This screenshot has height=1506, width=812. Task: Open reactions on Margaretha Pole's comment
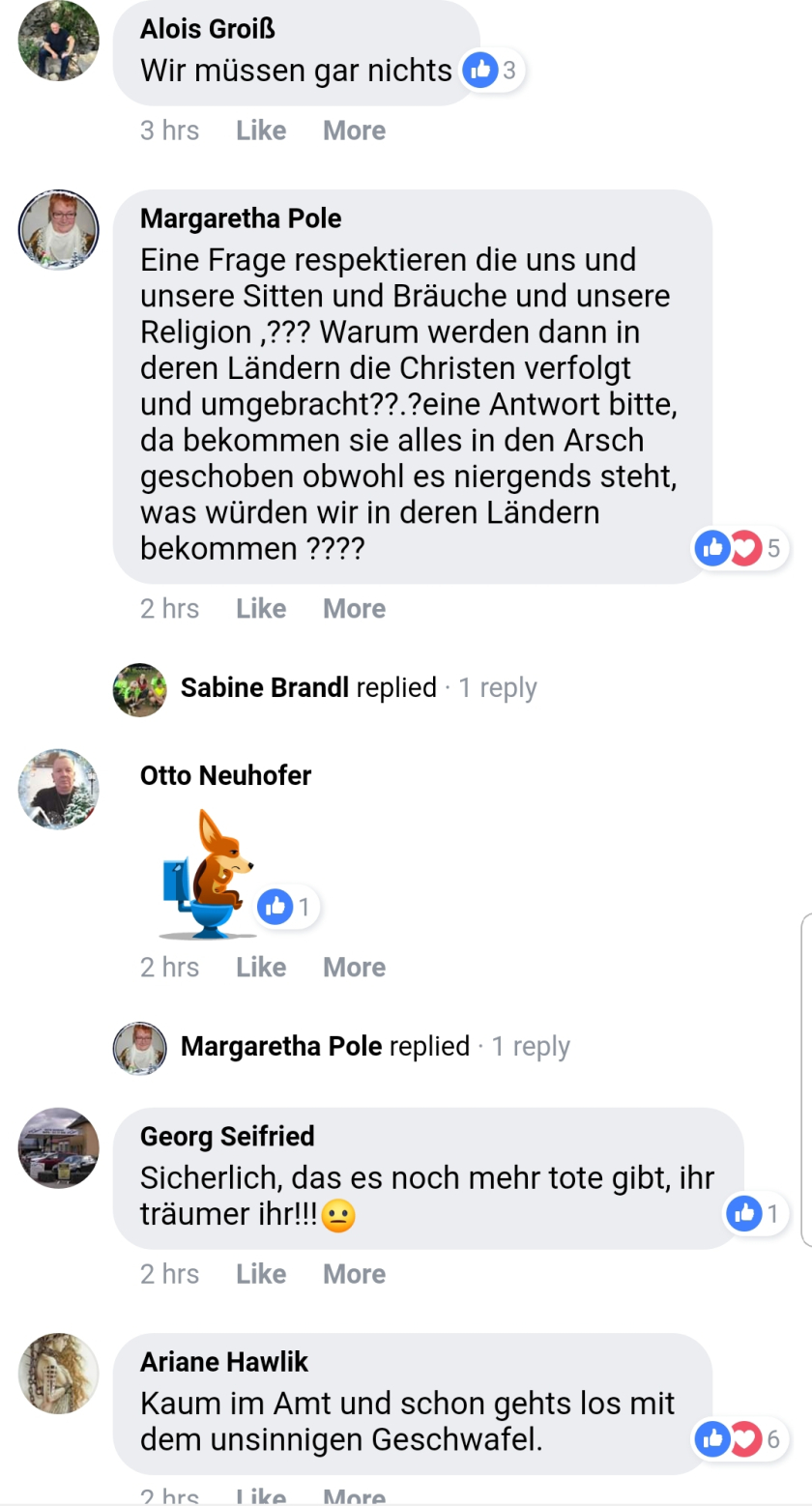pos(741,548)
